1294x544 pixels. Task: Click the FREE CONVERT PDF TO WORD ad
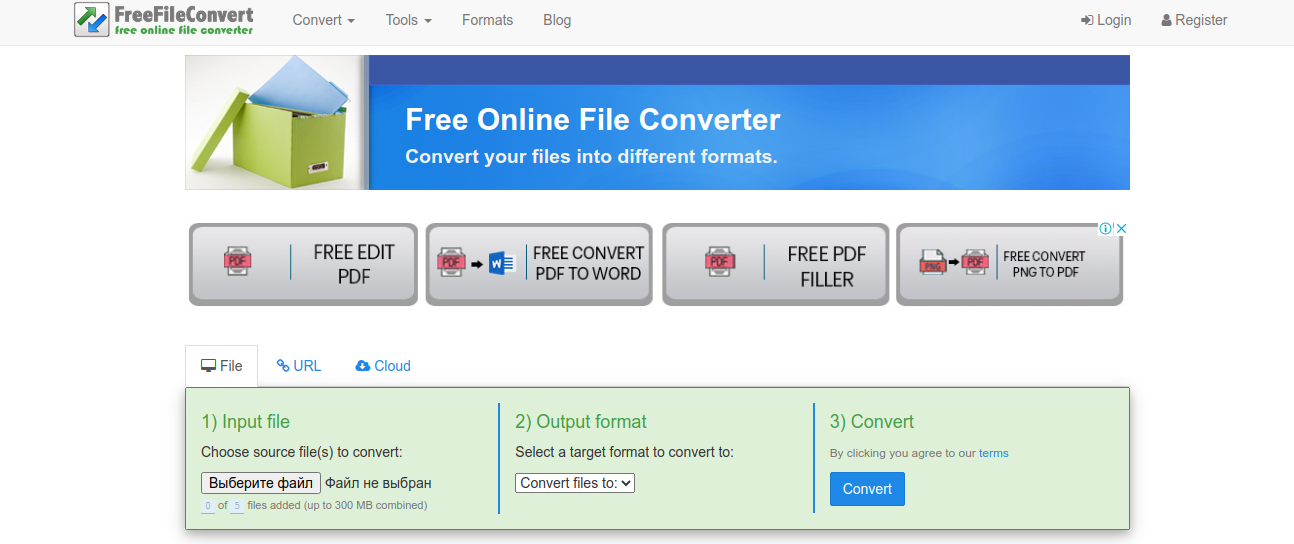(x=539, y=264)
